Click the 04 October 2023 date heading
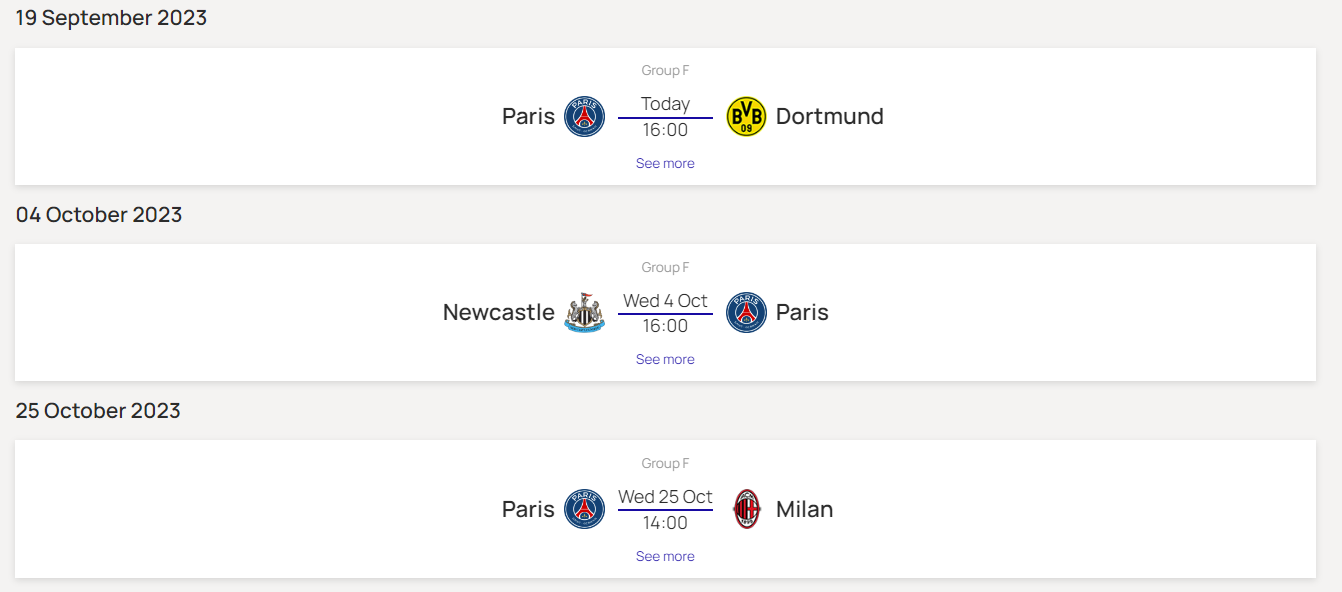 click(99, 215)
